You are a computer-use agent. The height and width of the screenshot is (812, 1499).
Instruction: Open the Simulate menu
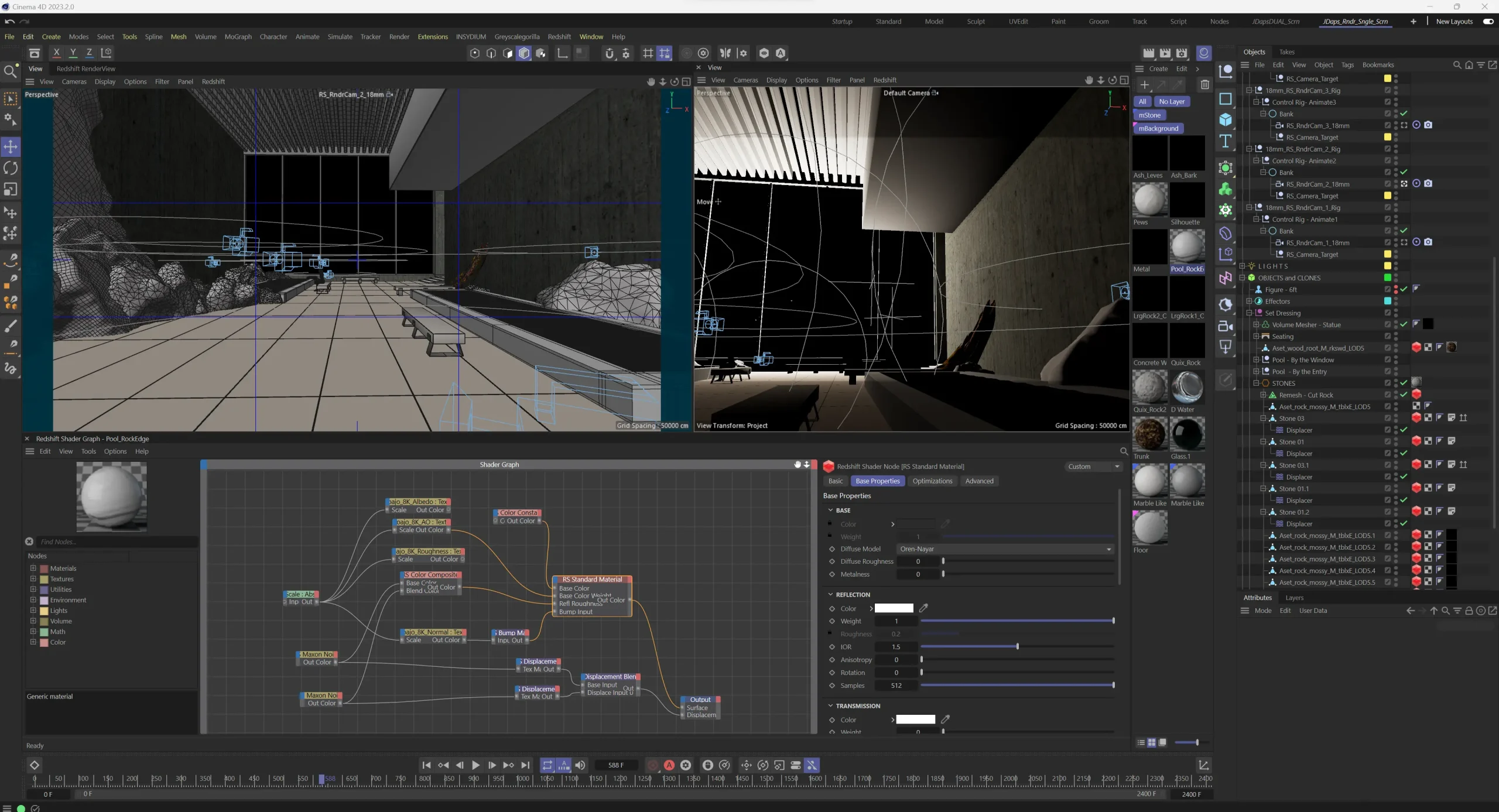tap(340, 36)
